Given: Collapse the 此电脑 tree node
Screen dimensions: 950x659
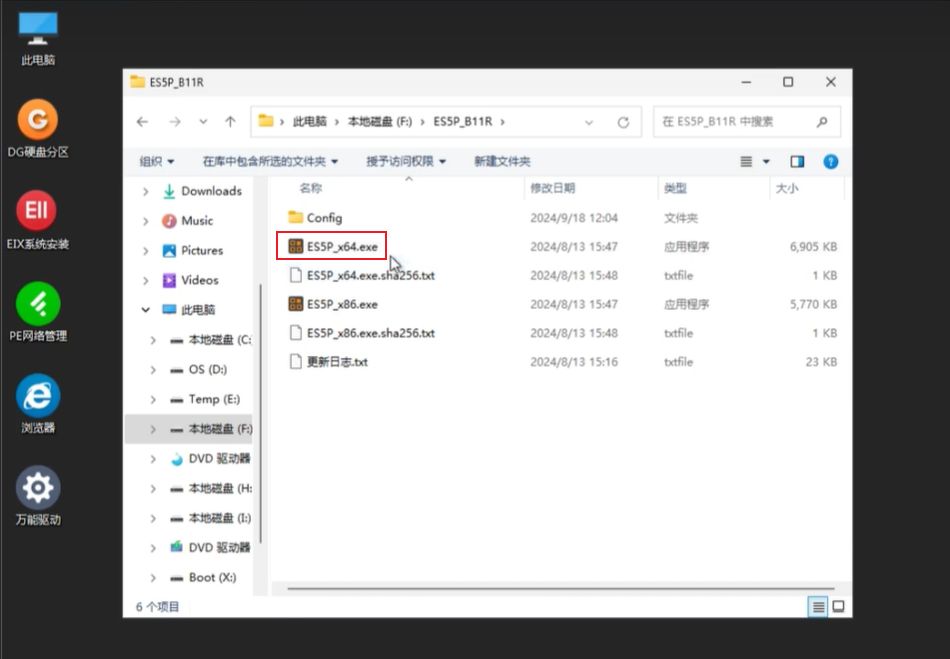Looking at the screenshot, I should click(146, 310).
